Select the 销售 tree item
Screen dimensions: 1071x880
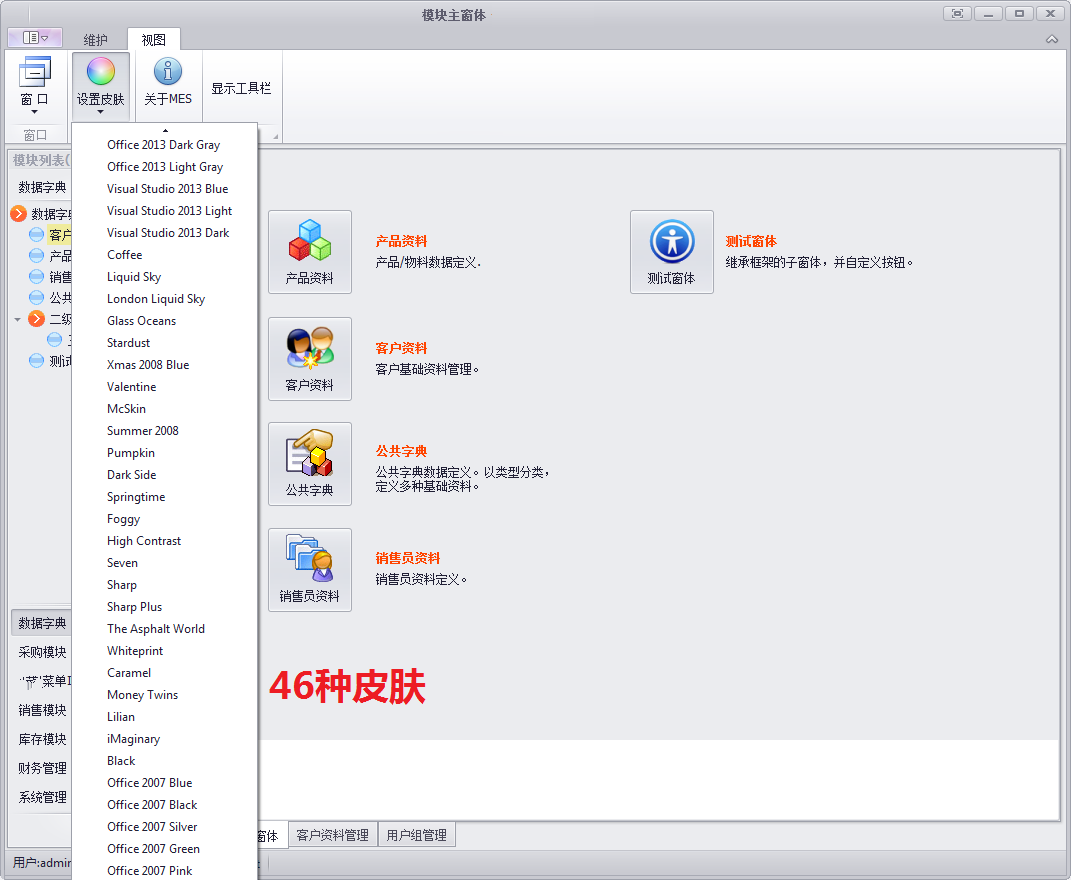[x=60, y=277]
